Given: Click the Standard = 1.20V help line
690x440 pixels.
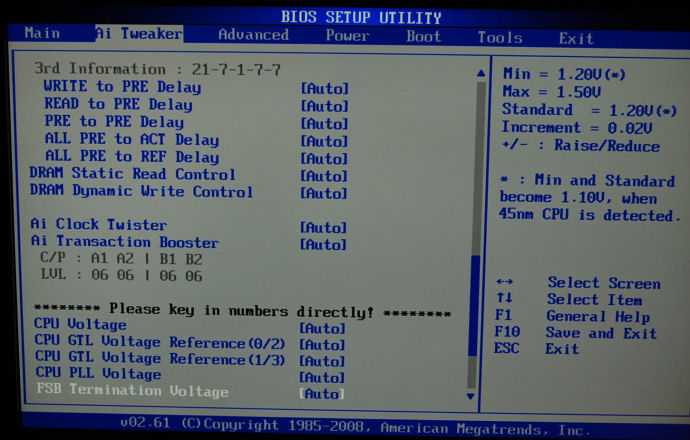Looking at the screenshot, I should coord(590,110).
